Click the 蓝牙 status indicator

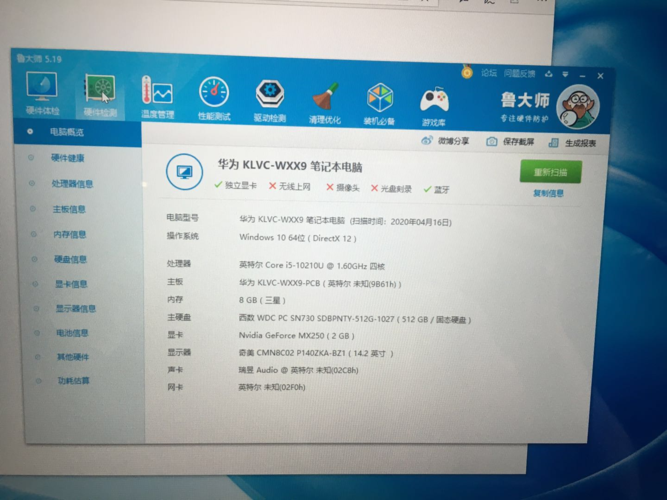437,189
